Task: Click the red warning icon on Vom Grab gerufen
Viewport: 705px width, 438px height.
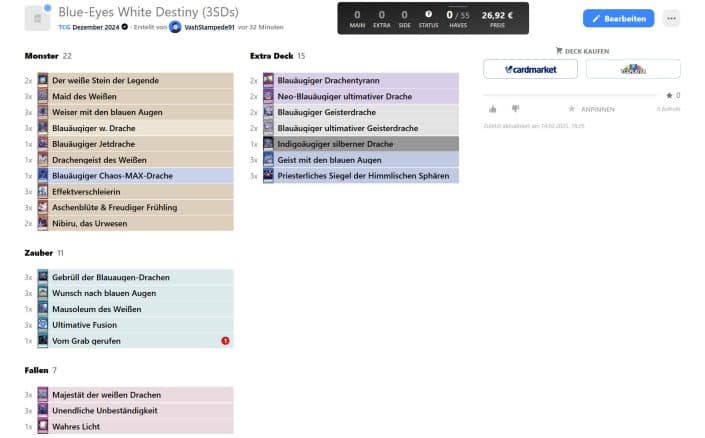Action: (x=225, y=341)
